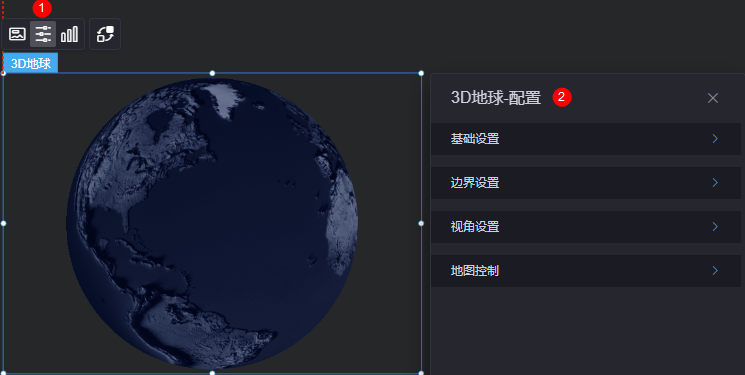The height and width of the screenshot is (375, 745).
Task: Select the top-right corner resize handle
Action: pos(421,73)
